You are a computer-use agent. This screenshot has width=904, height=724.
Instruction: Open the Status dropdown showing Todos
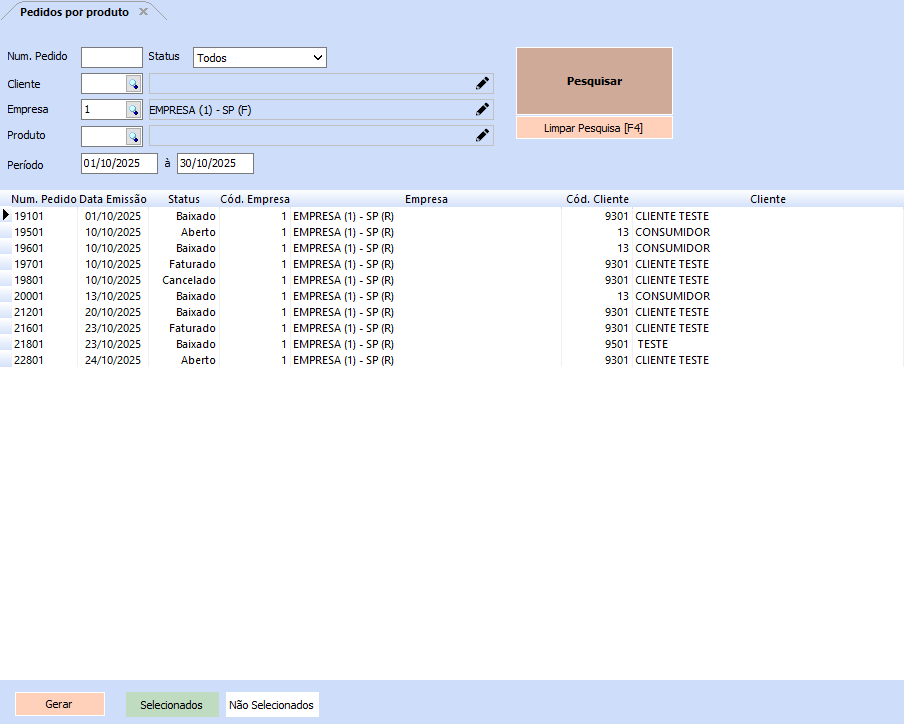[x=260, y=58]
